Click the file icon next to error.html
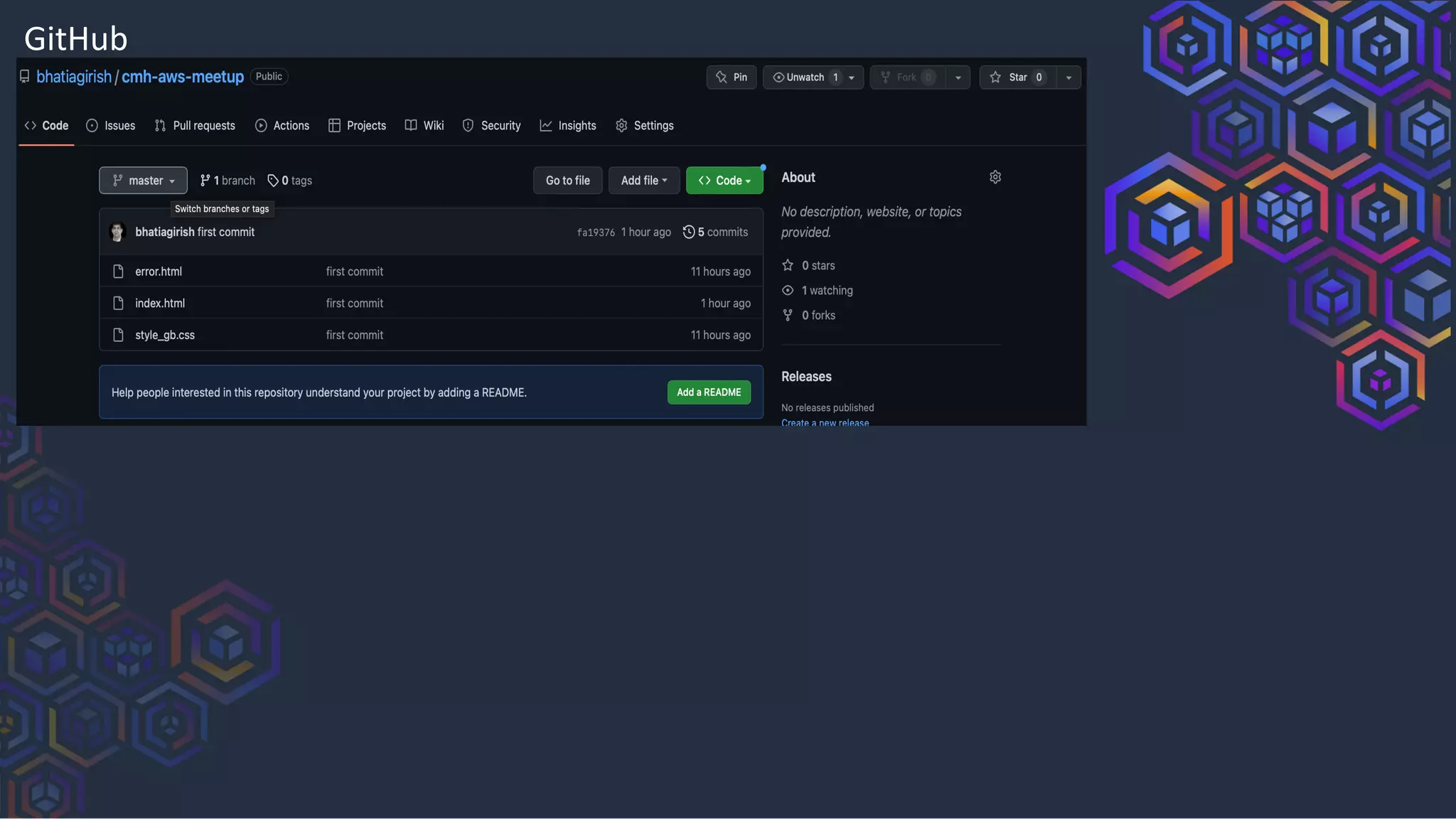 pyautogui.click(x=118, y=272)
